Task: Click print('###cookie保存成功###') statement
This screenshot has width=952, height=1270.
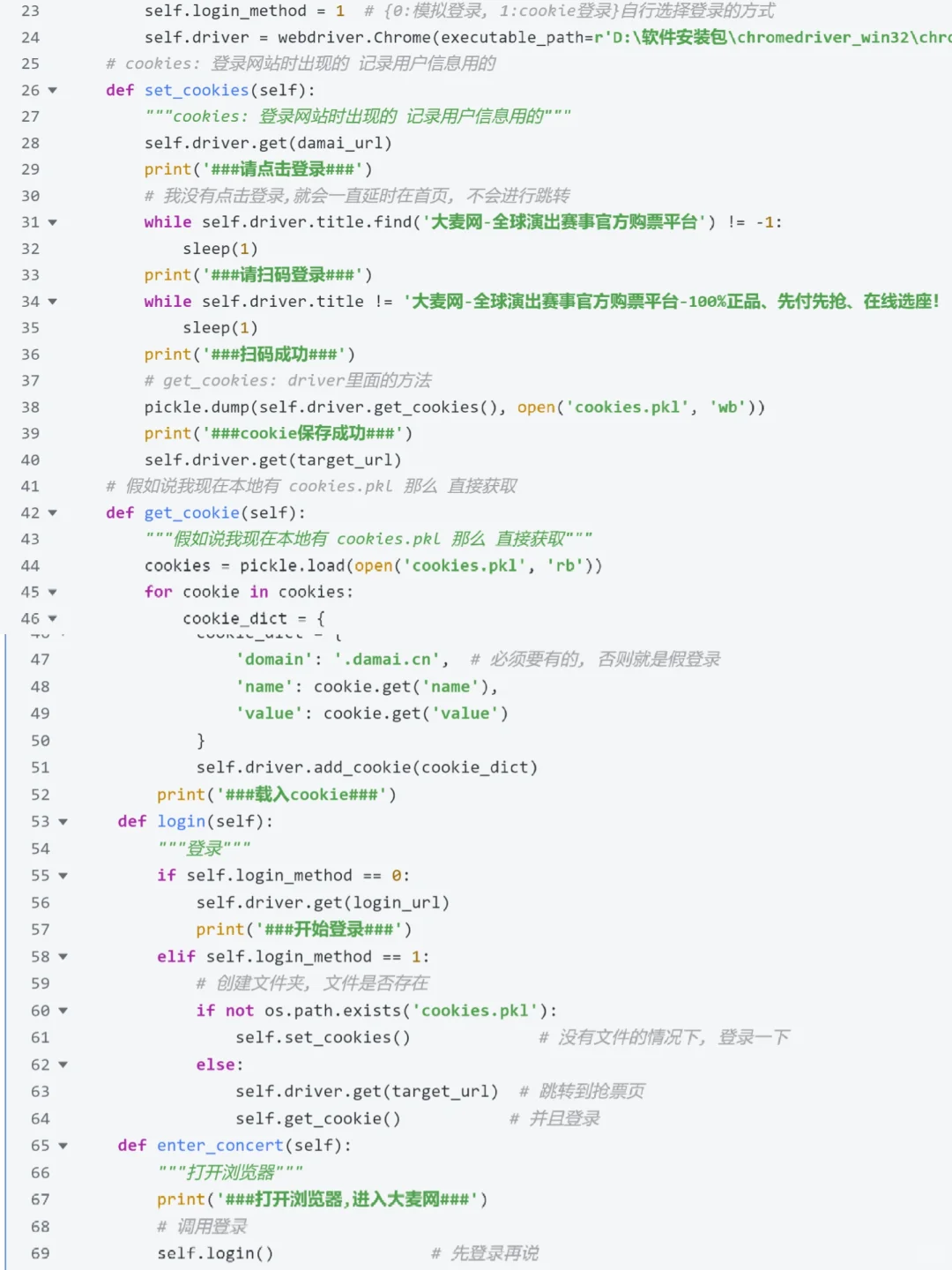Action: tap(279, 433)
